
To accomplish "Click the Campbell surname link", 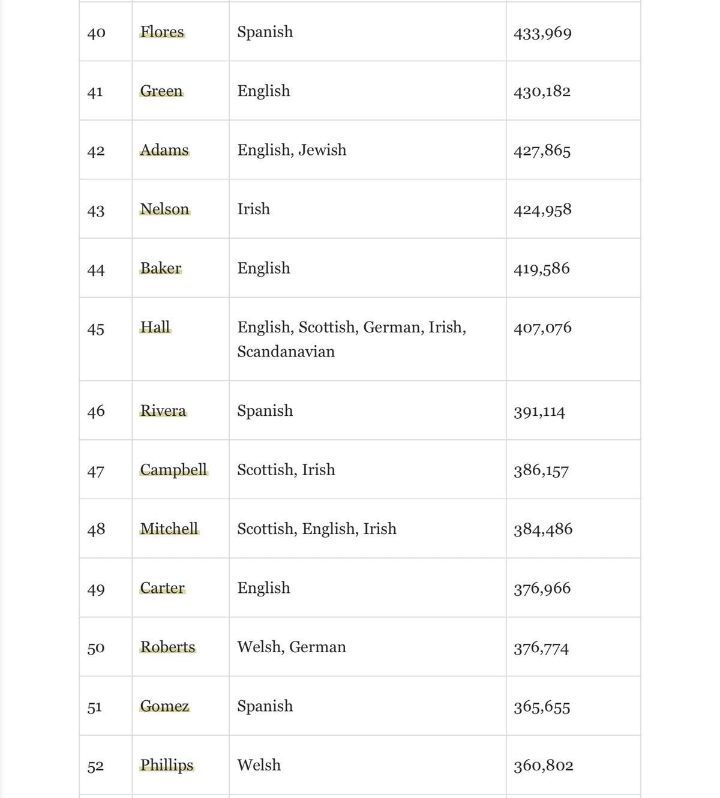I will [173, 470].
